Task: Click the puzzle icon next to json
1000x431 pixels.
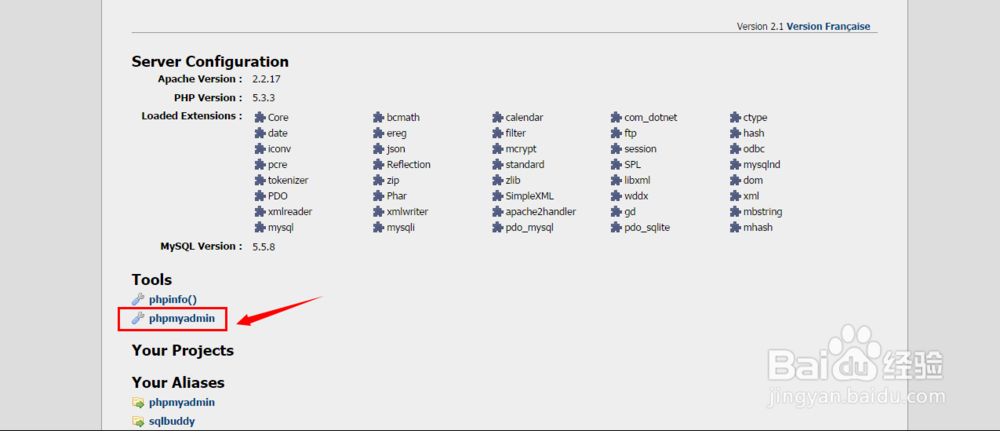Action: pyautogui.click(x=378, y=149)
